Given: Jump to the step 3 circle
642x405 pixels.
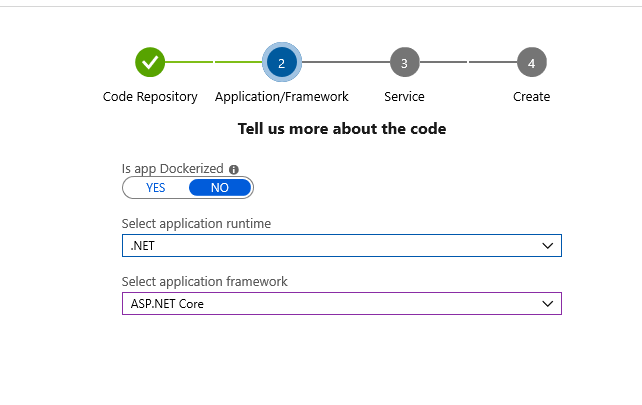Looking at the screenshot, I should 404,63.
